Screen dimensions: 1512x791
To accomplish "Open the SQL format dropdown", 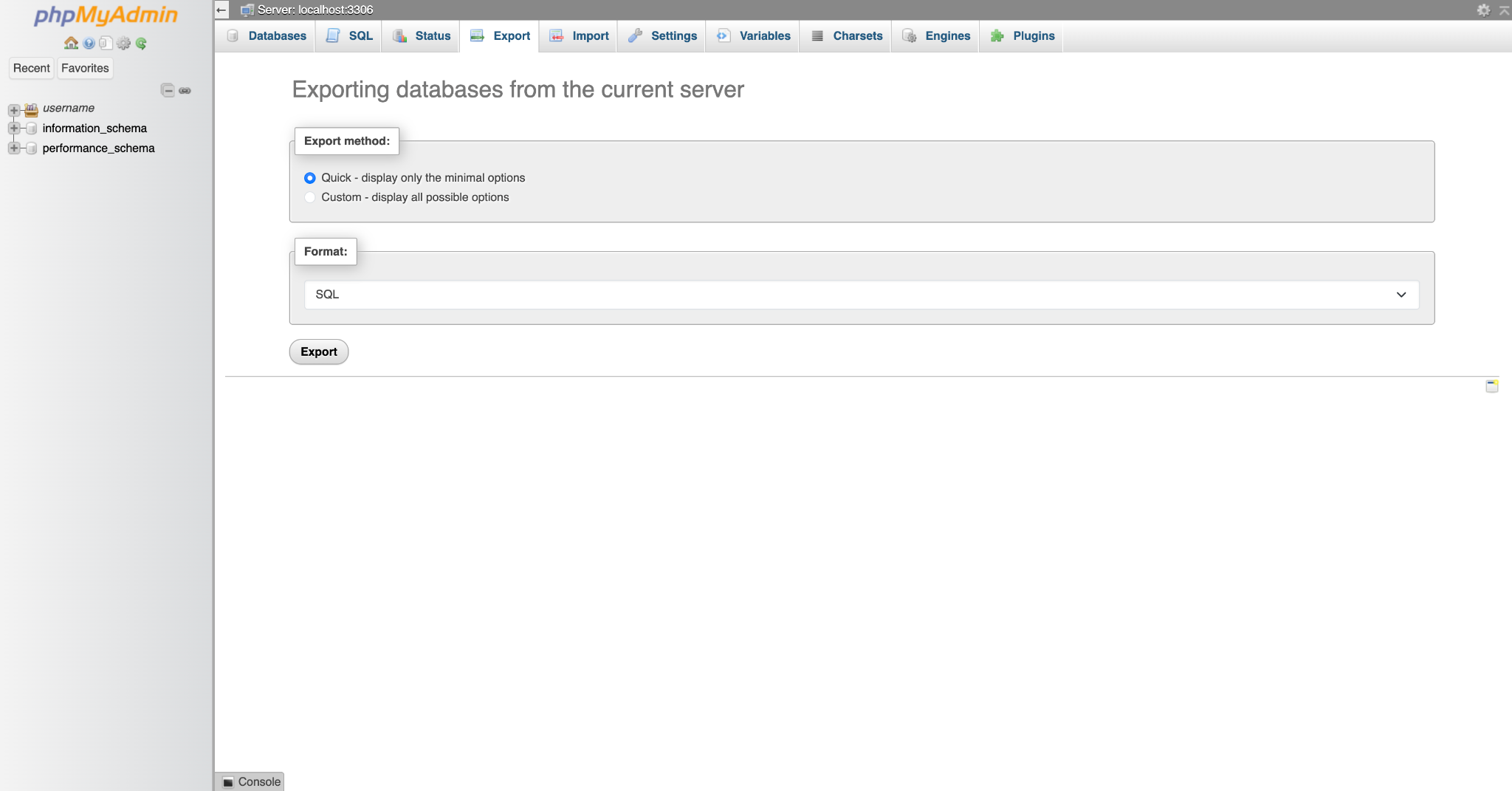I will [x=861, y=295].
